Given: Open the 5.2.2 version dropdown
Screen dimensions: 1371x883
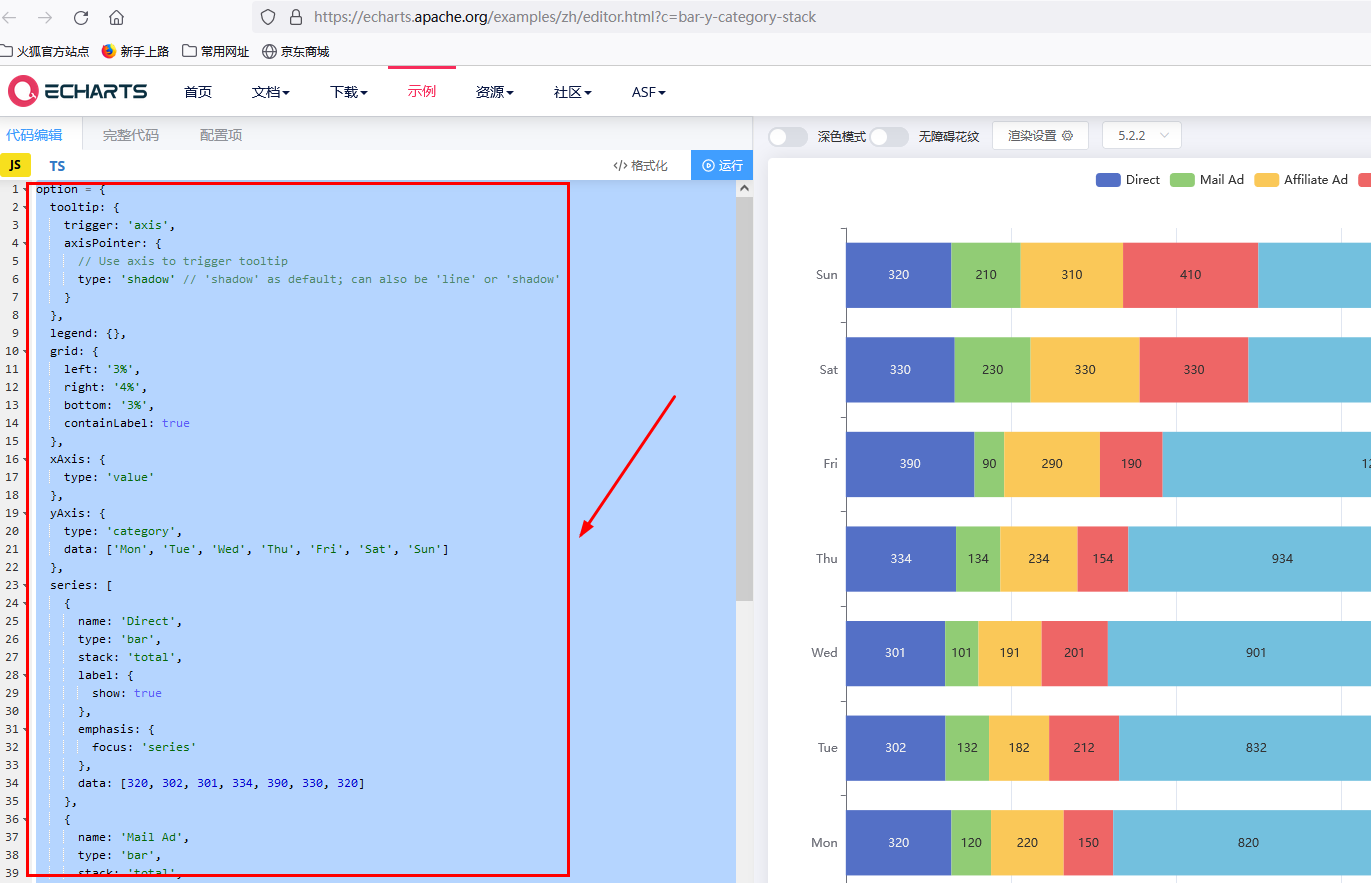Looking at the screenshot, I should tap(1141, 135).
